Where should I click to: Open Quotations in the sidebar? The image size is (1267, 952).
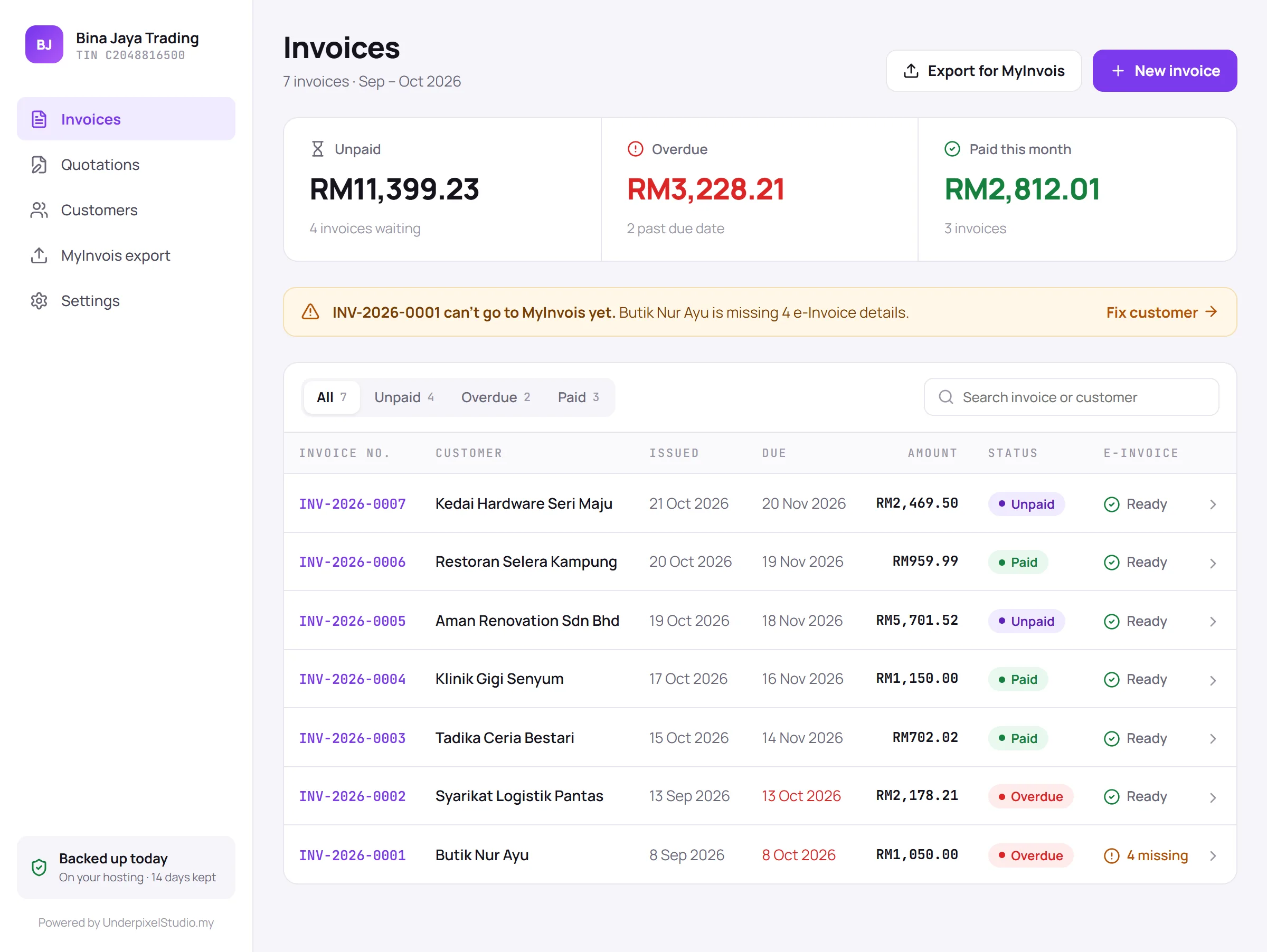[x=126, y=165]
